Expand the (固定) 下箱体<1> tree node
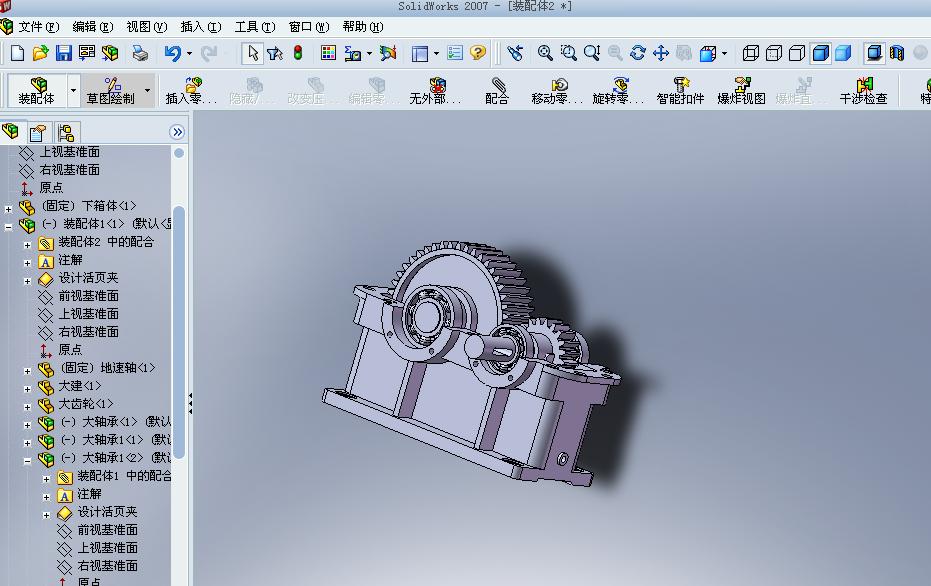 click(8, 209)
